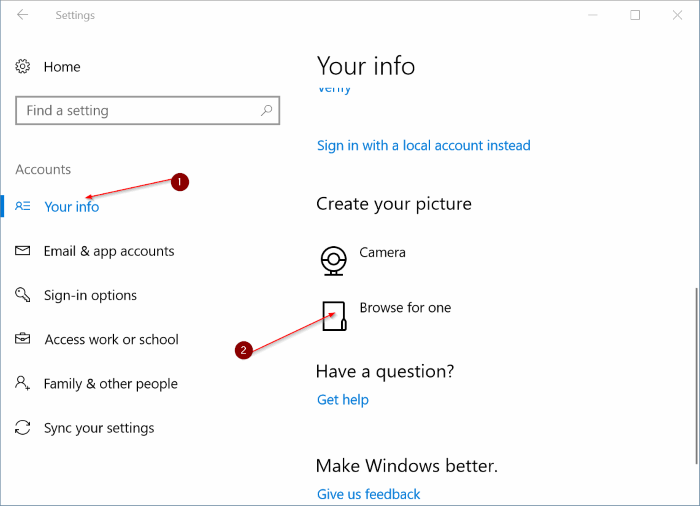
Task: Click the Get help link
Action: pos(343,400)
